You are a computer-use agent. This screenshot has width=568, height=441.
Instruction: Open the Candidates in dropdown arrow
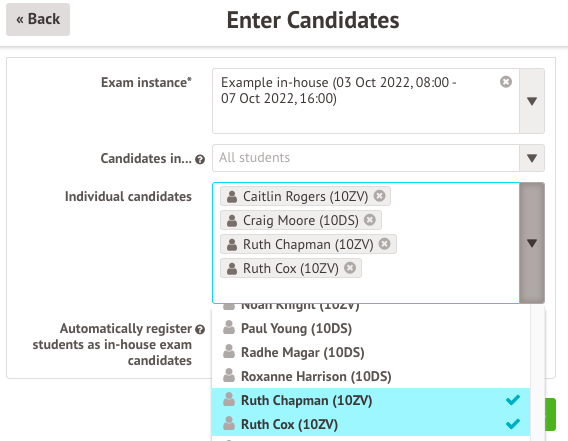(532, 158)
